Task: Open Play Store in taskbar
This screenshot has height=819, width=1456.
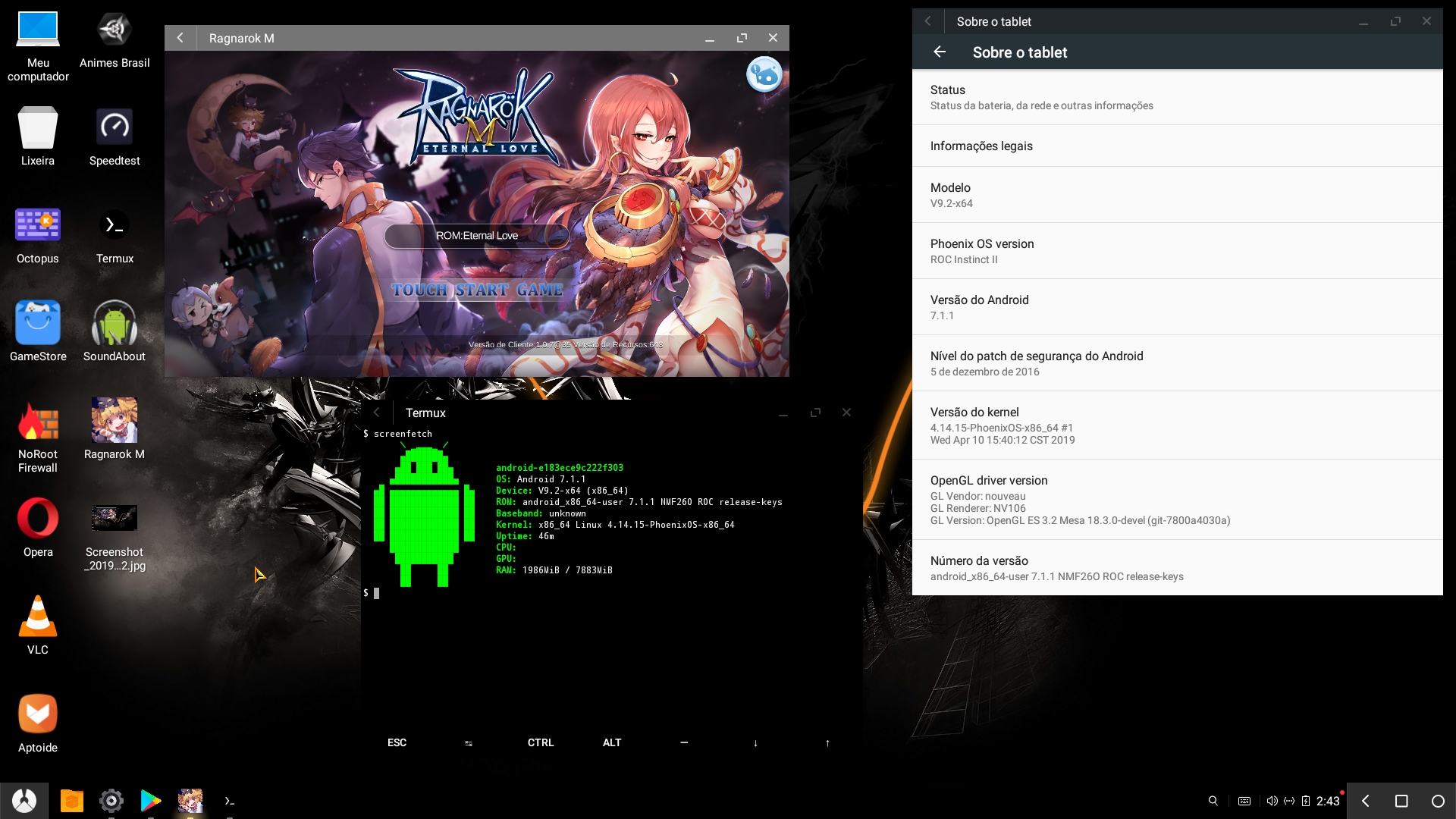Action: 151,800
